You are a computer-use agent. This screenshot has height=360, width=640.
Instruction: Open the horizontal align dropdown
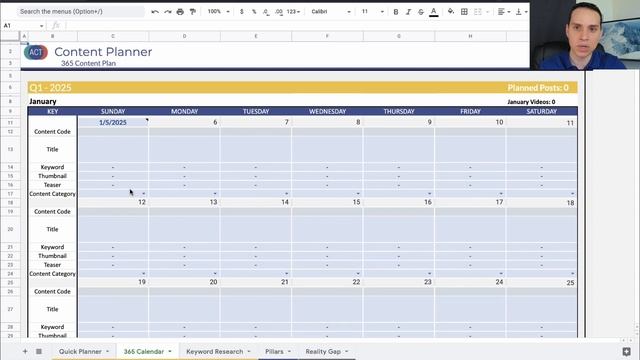pos(504,12)
